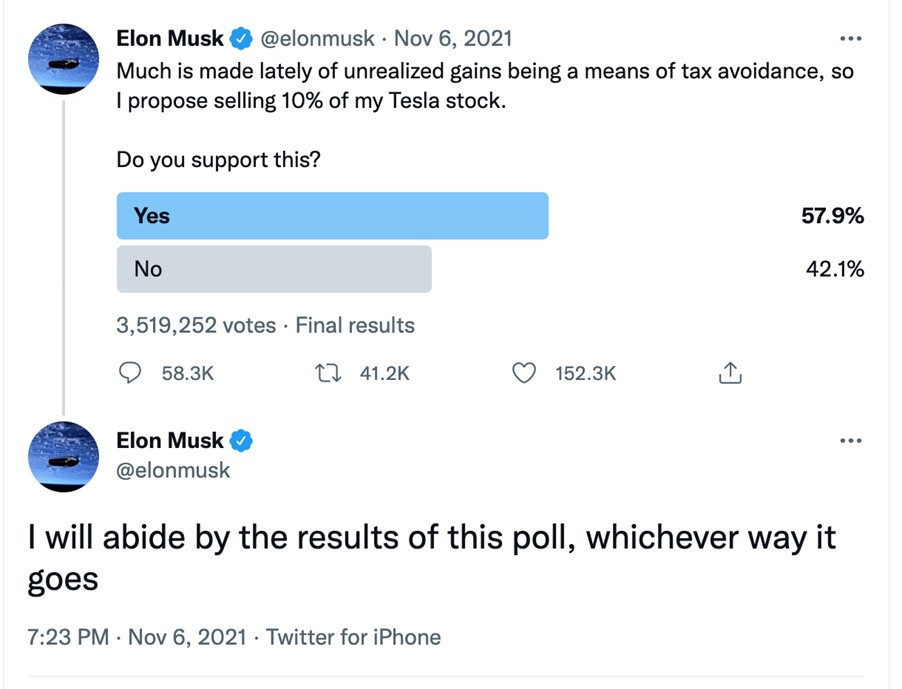Click the Twitter for iPhone source link
The height and width of the screenshot is (689, 902).
tap(353, 637)
